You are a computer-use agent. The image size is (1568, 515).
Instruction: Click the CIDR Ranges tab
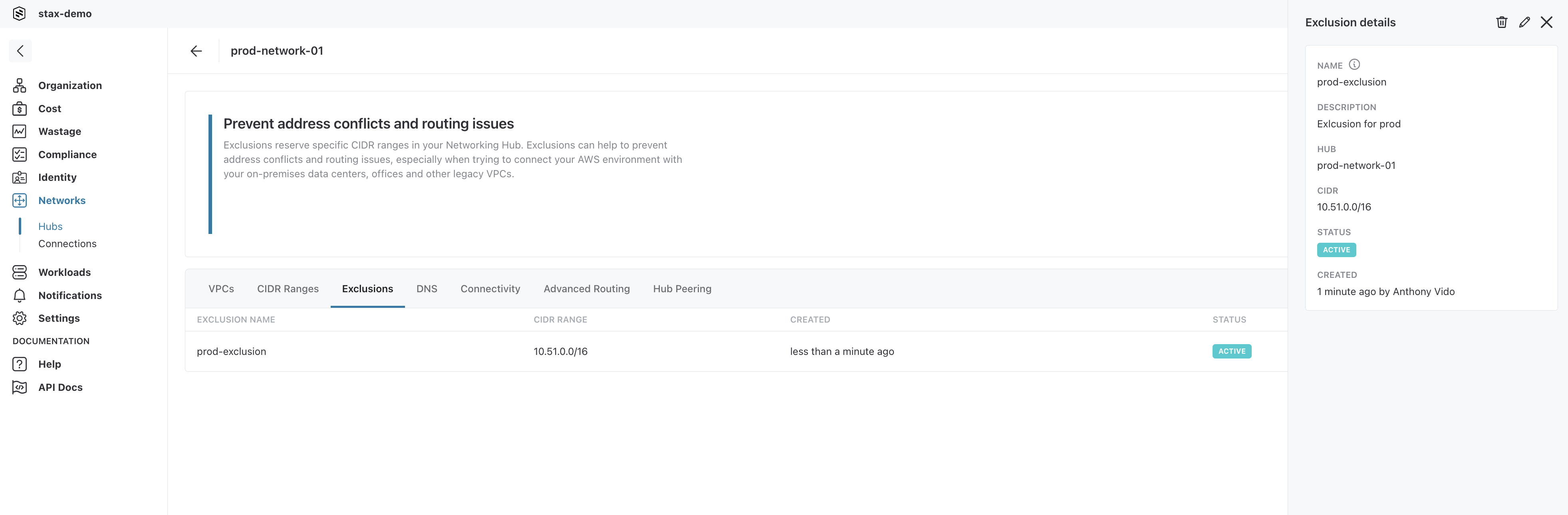coord(288,288)
